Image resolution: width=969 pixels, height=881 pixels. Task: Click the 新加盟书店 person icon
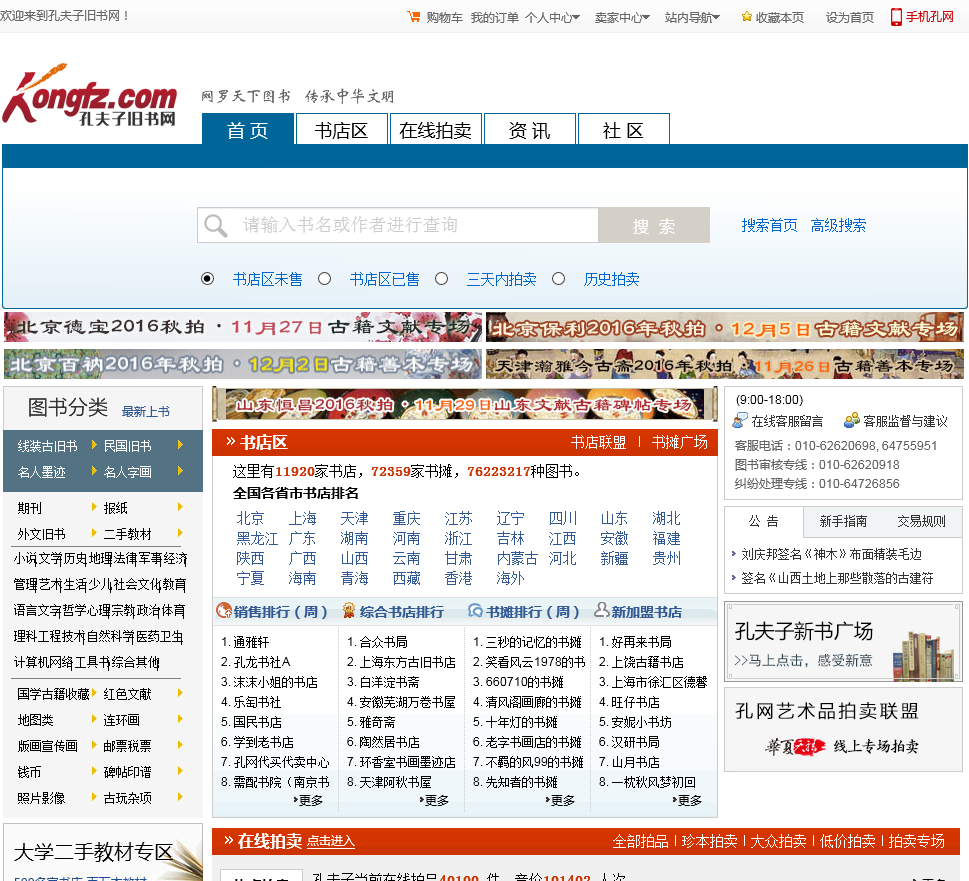click(601, 610)
